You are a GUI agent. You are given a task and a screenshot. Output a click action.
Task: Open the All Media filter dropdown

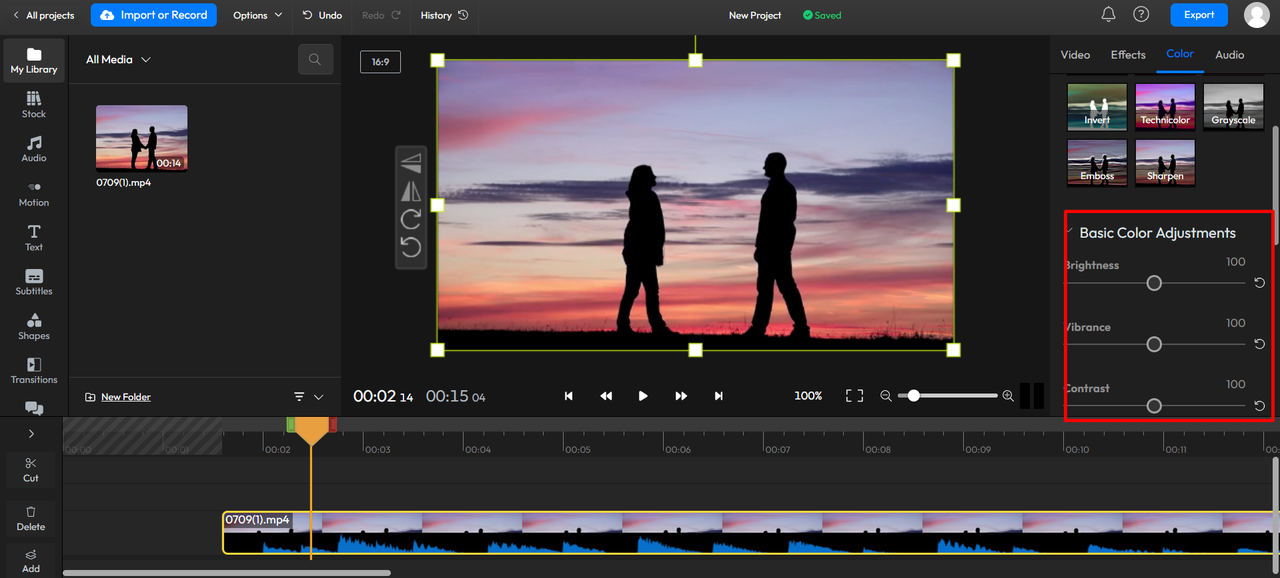(x=118, y=59)
